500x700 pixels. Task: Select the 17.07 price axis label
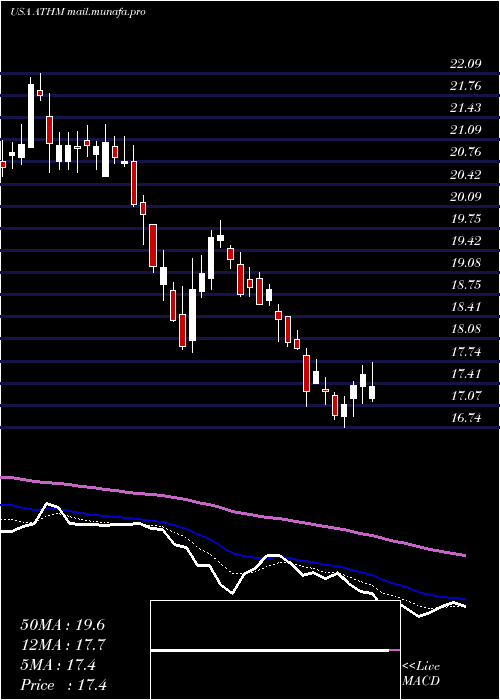tap(466, 396)
